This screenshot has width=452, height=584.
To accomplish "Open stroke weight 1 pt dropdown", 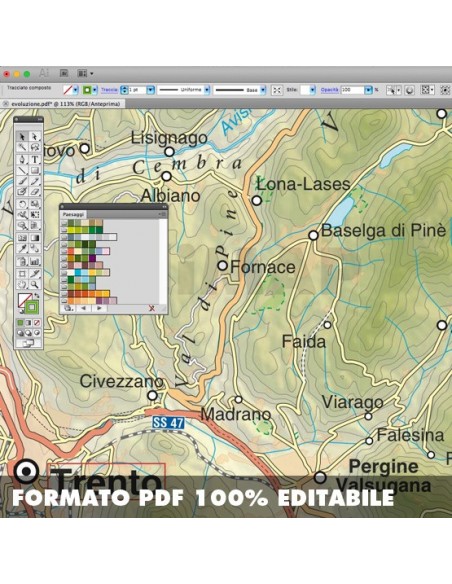I will coord(150,90).
